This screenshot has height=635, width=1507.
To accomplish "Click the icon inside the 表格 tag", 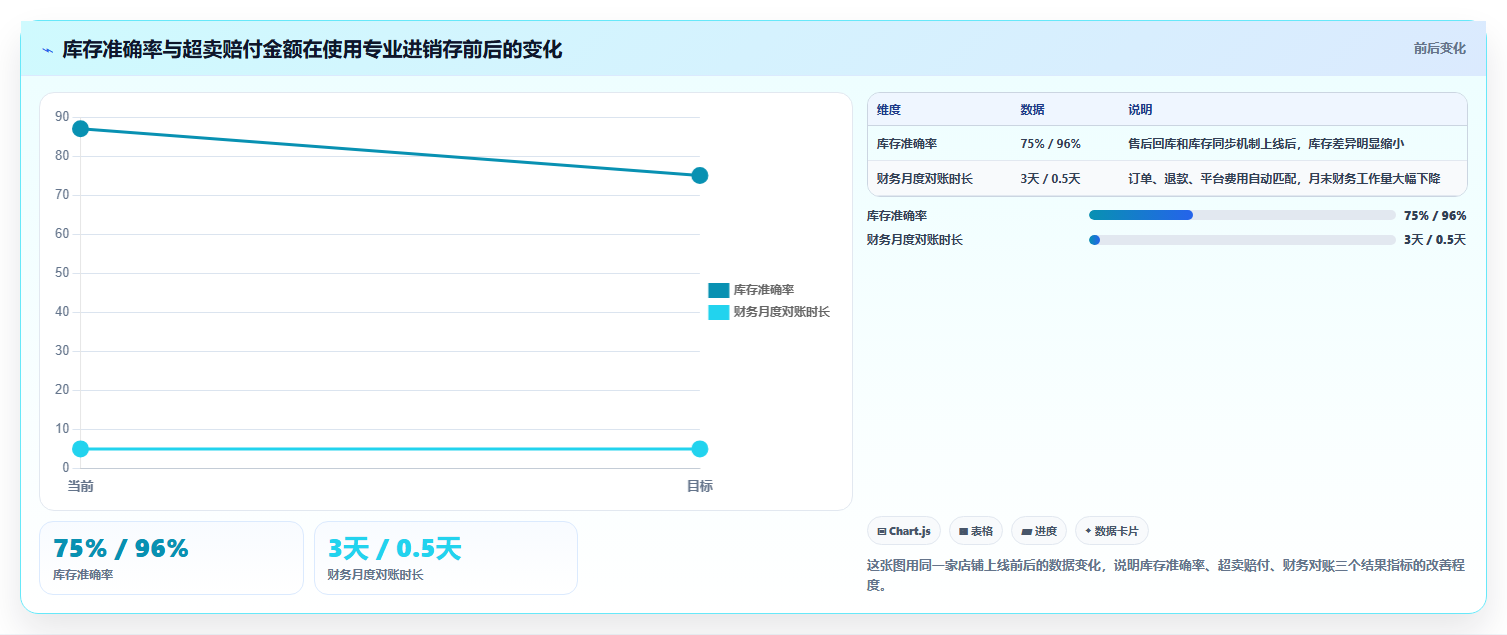I will point(963,532).
